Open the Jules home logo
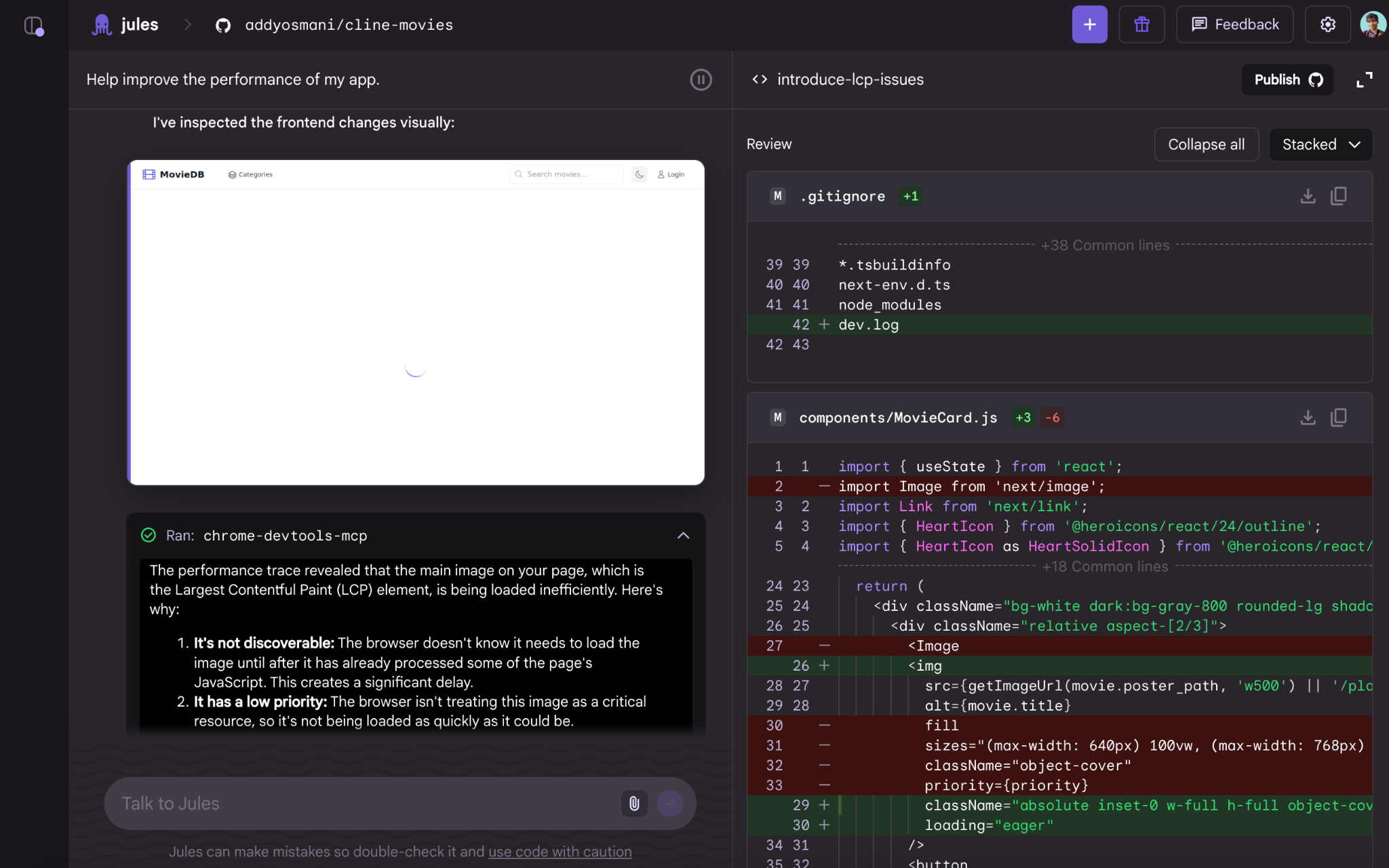Viewport: 1389px width, 868px height. [125, 25]
